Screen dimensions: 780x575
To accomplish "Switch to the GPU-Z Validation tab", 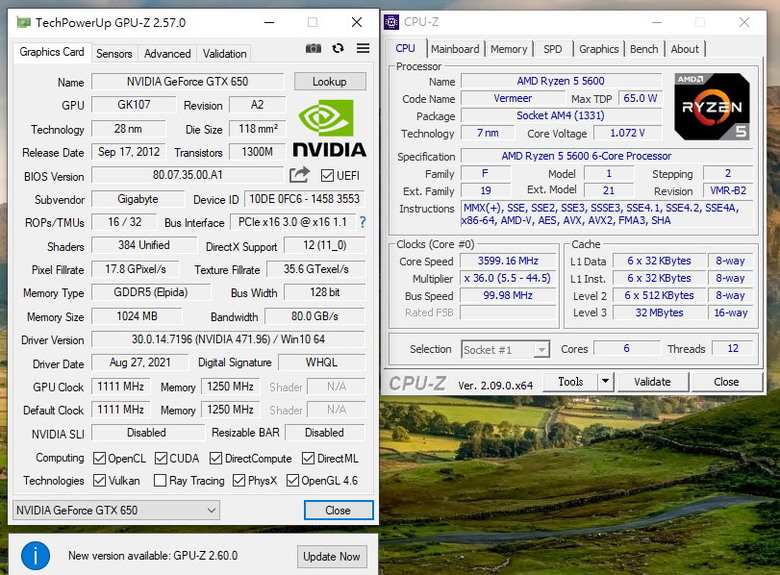I will point(224,54).
